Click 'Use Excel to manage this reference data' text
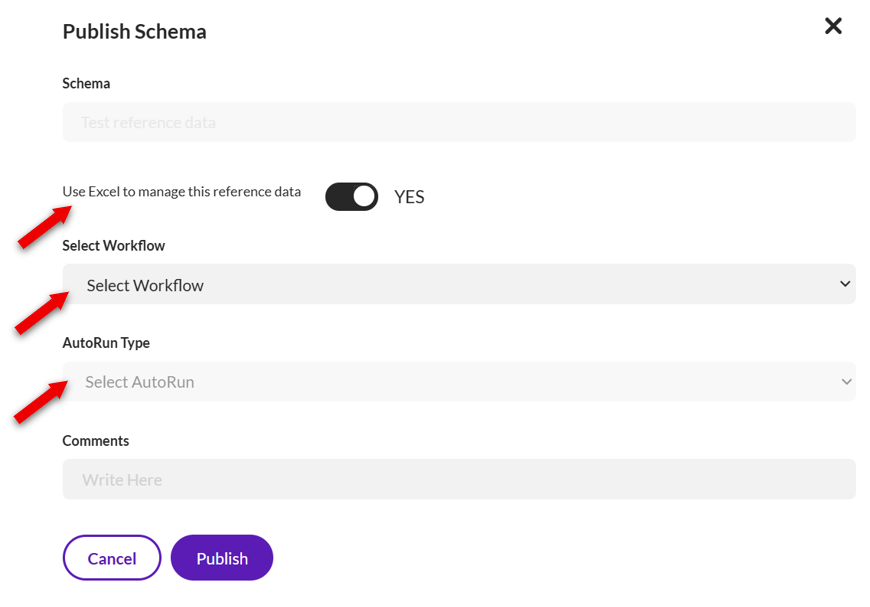 pos(181,192)
